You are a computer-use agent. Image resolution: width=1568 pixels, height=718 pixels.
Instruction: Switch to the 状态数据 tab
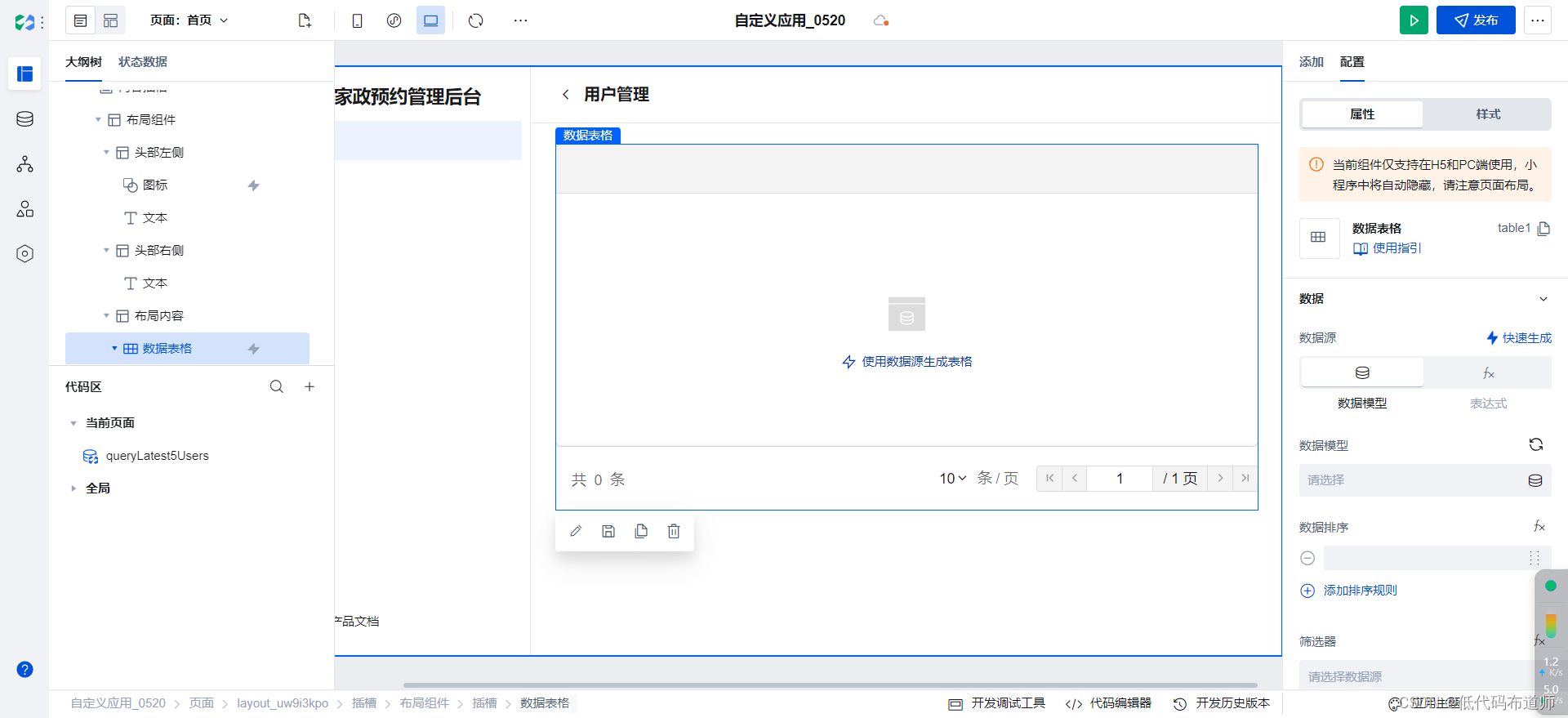point(143,62)
